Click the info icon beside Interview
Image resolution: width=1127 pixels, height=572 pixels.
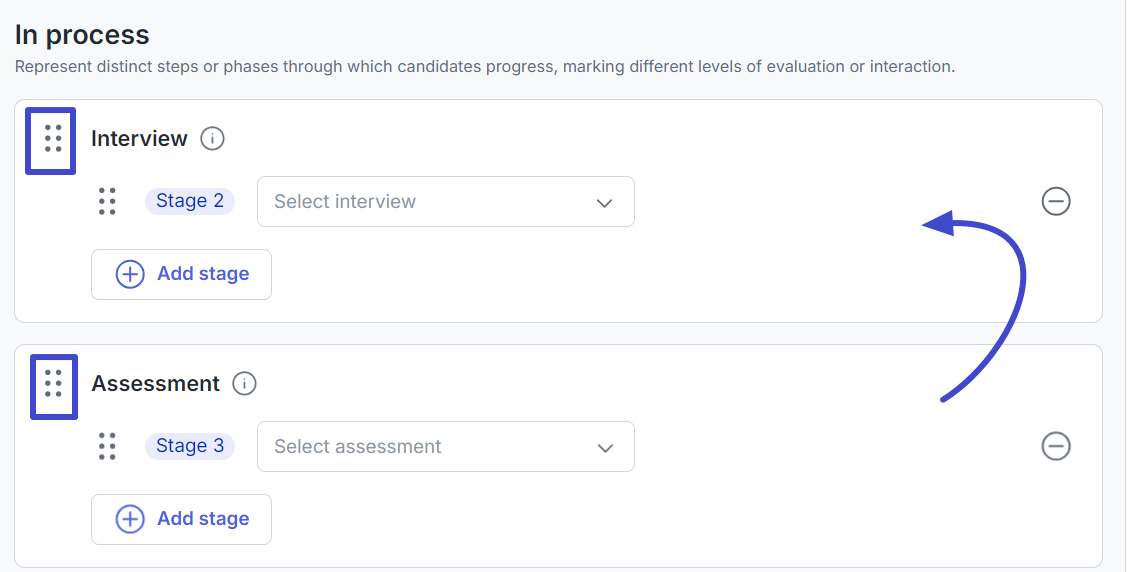[212, 139]
